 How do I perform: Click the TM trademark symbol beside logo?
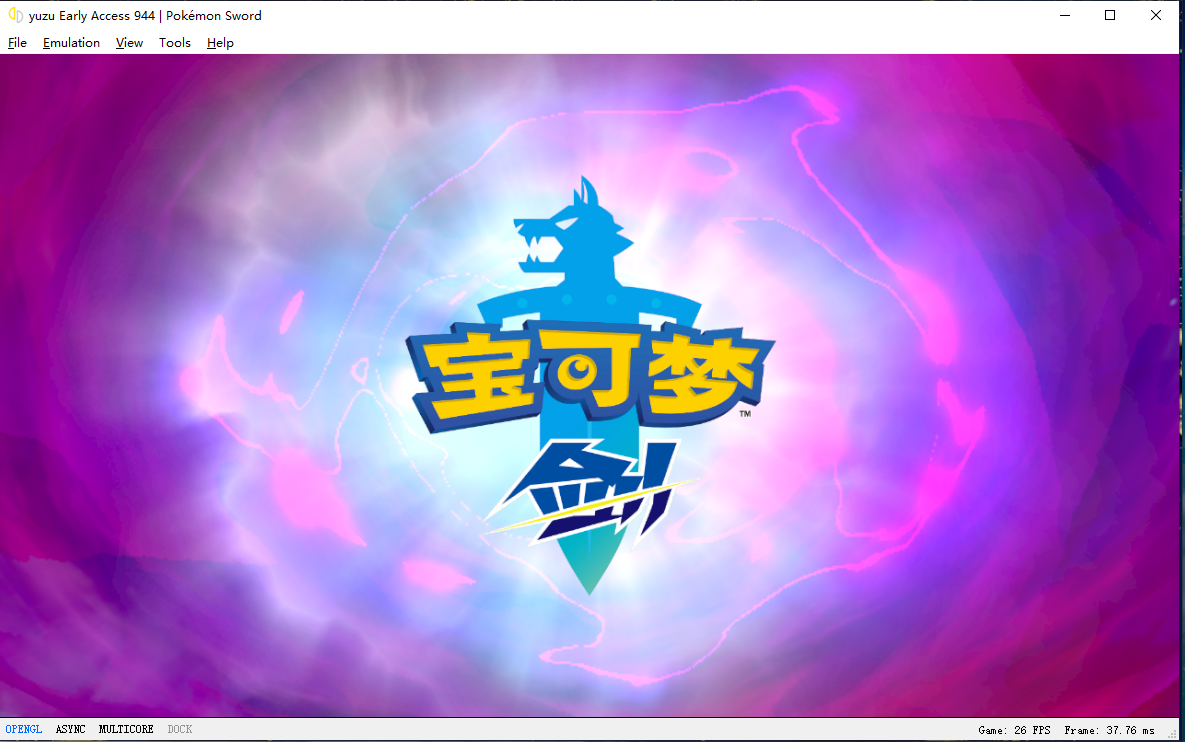745,414
